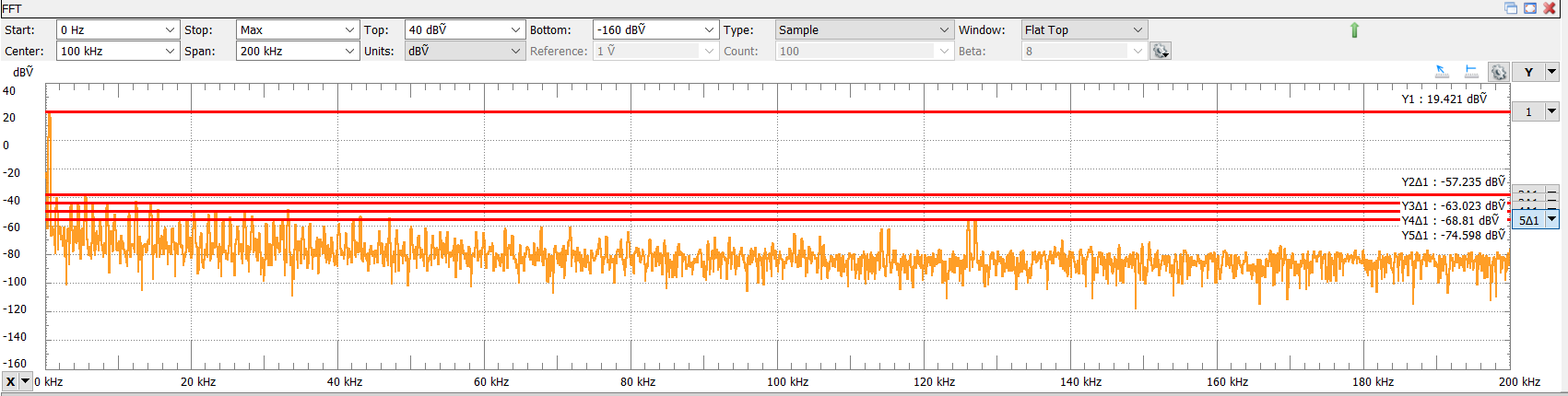The image size is (1568, 396).
Task: Expand the Window type dropdown (Flat Top)
Action: (1138, 30)
